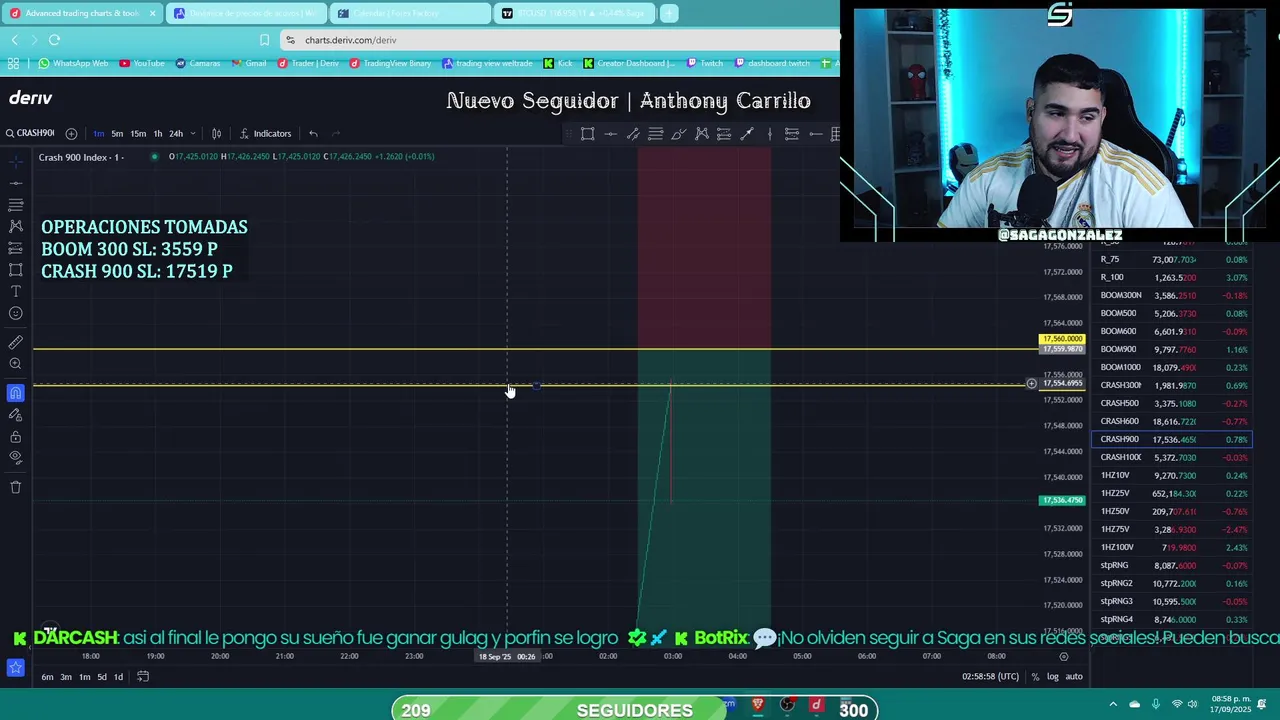Viewport: 1280px width, 720px height.
Task: Select BOOM900 in the watchlist
Action: pyautogui.click(x=1170, y=349)
